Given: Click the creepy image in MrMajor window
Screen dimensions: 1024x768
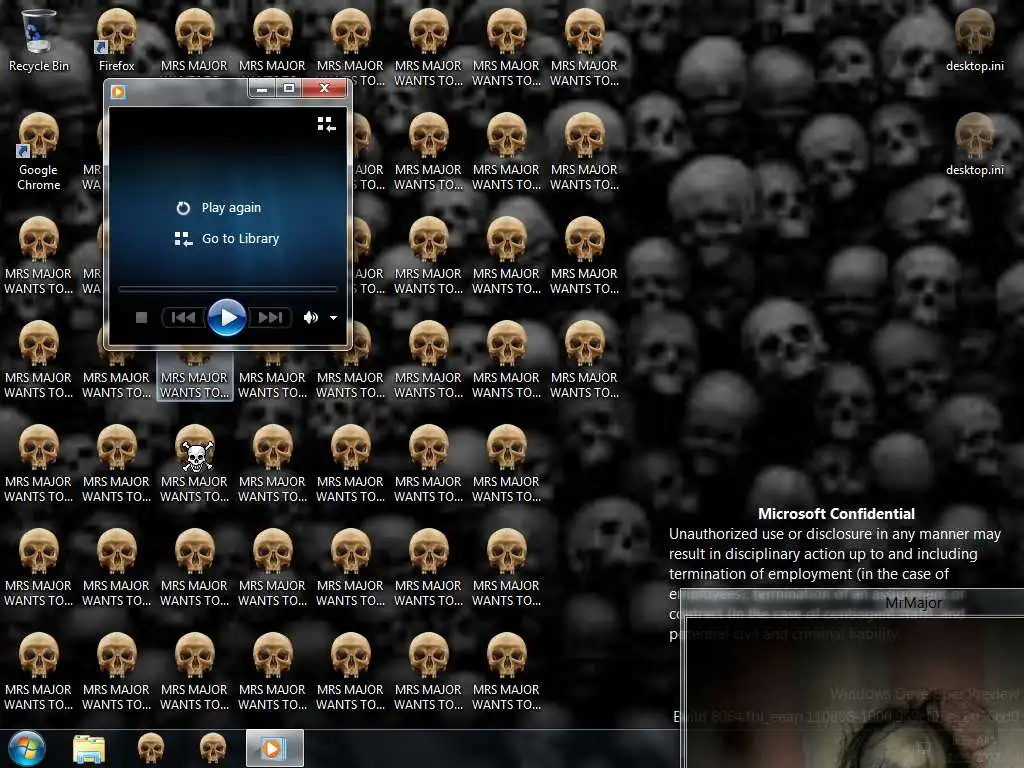Looking at the screenshot, I should pos(856,694).
